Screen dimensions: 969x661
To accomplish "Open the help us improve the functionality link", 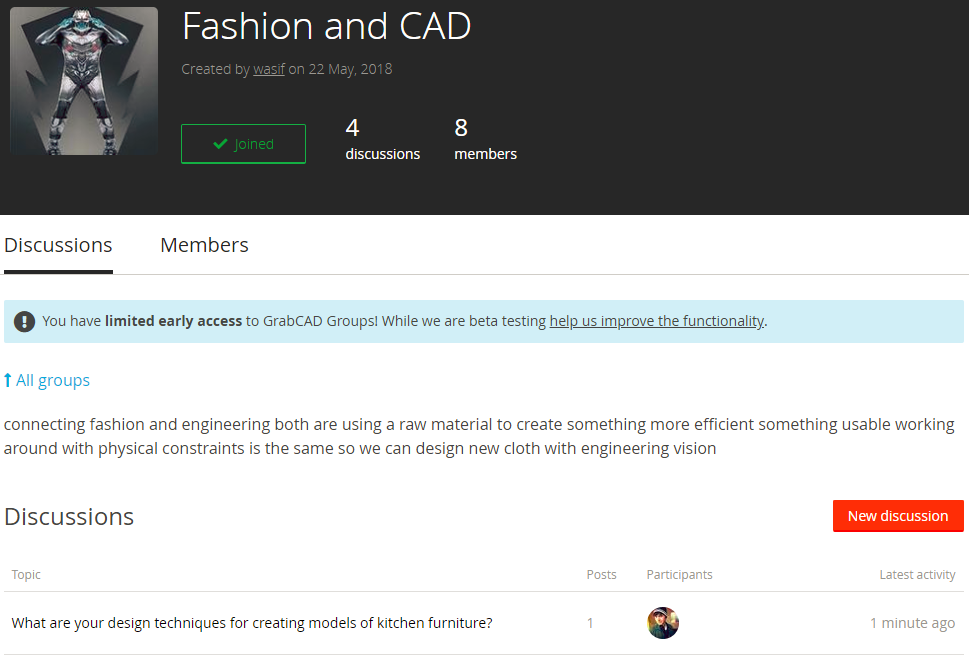I will coord(656,321).
